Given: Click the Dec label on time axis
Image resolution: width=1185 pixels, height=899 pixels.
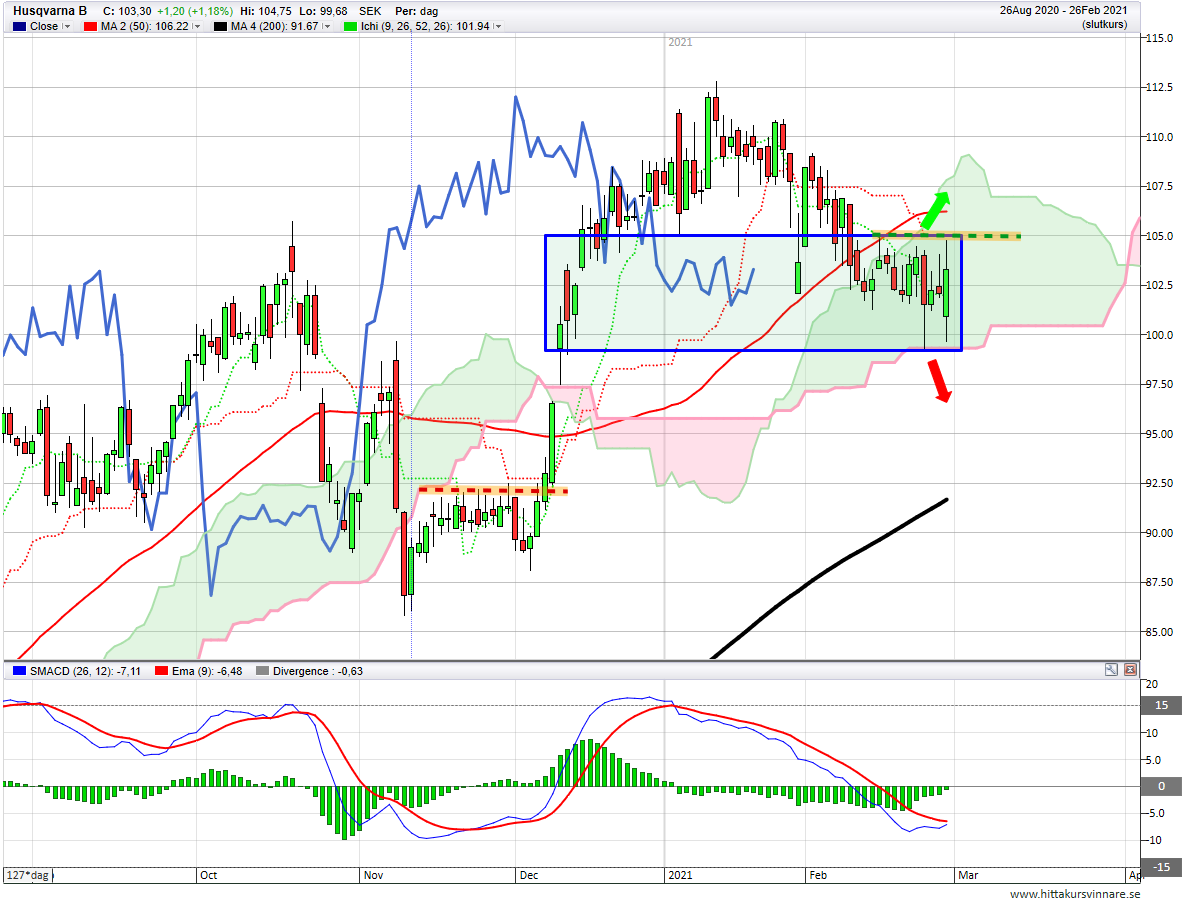Looking at the screenshot, I should [x=529, y=875].
